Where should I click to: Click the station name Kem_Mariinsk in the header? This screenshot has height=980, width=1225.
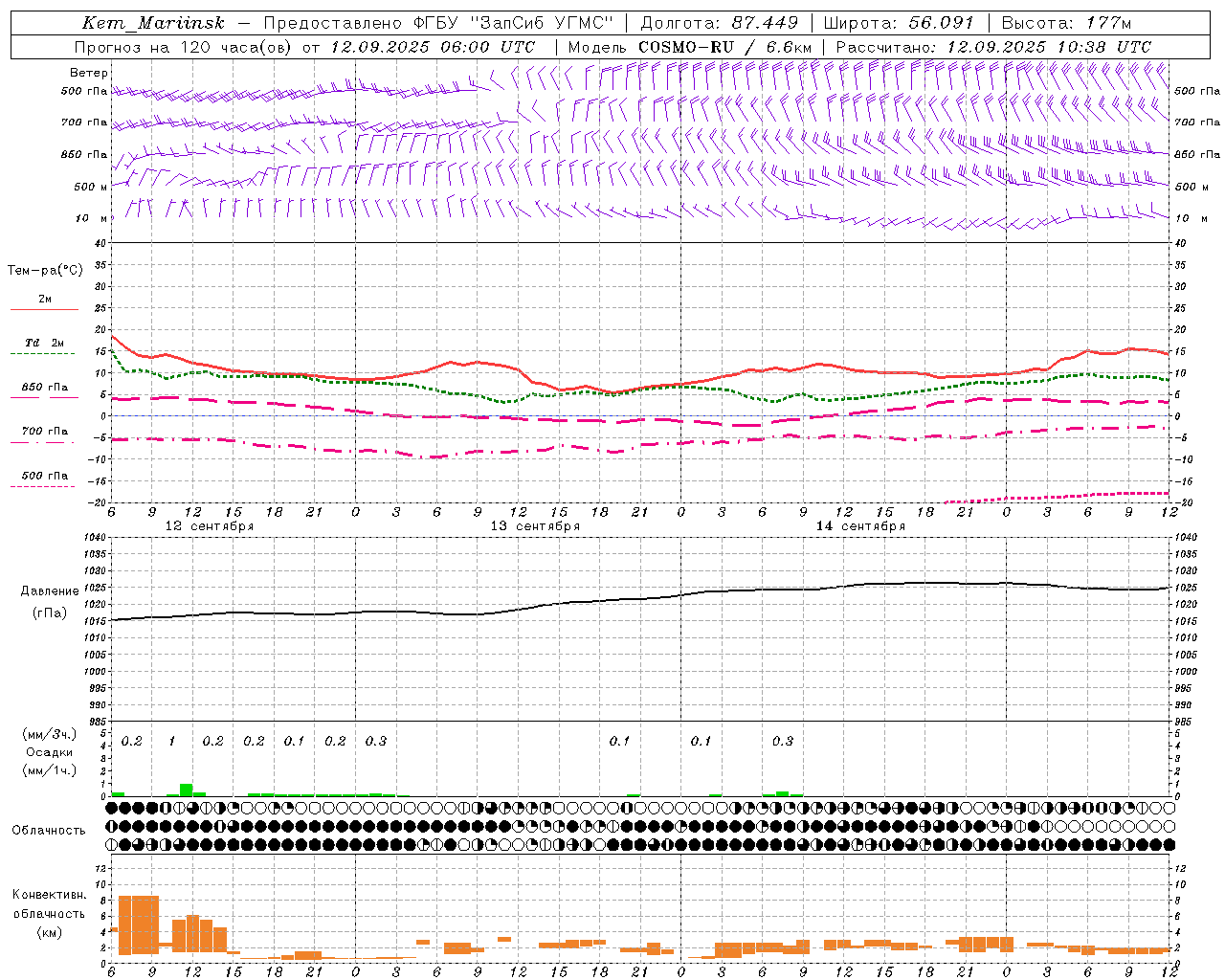154,23
